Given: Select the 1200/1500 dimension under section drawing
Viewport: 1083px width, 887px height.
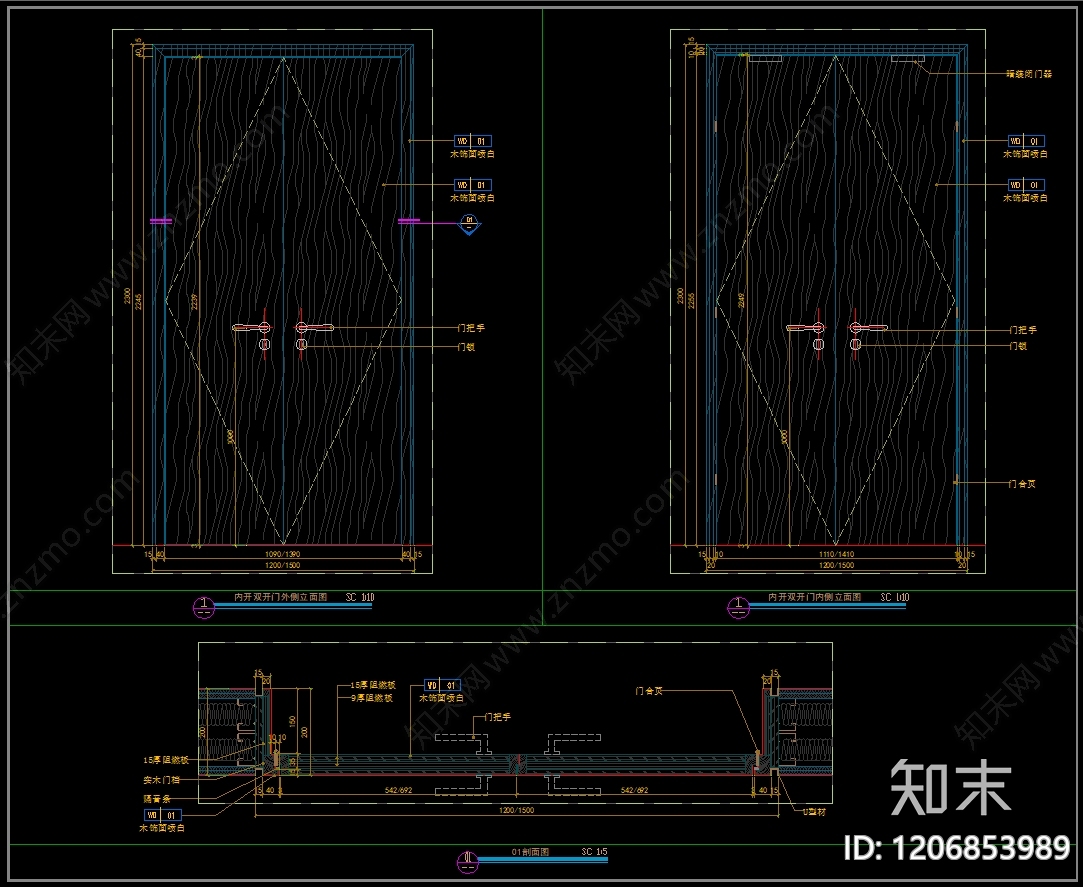Looking at the screenshot, I should click(x=516, y=810).
